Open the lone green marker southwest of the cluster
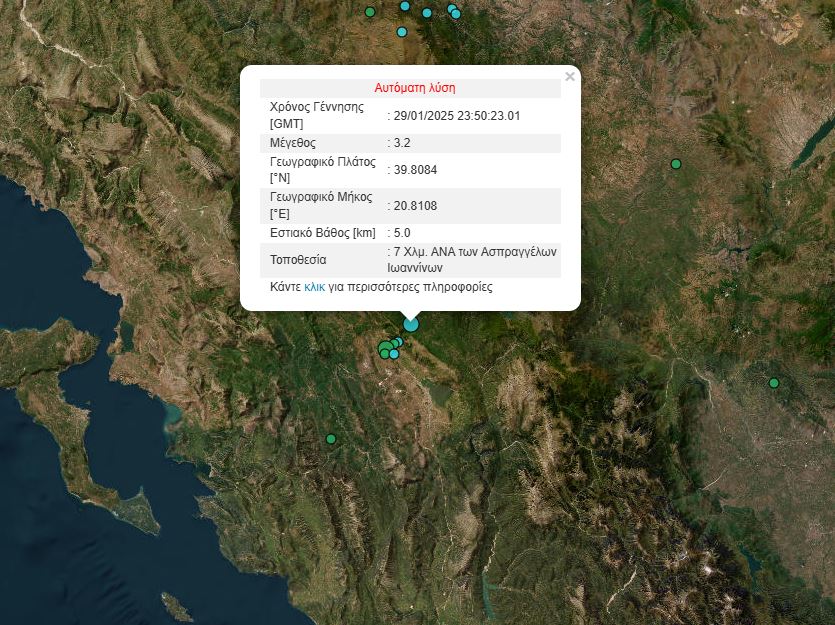 [x=331, y=438]
